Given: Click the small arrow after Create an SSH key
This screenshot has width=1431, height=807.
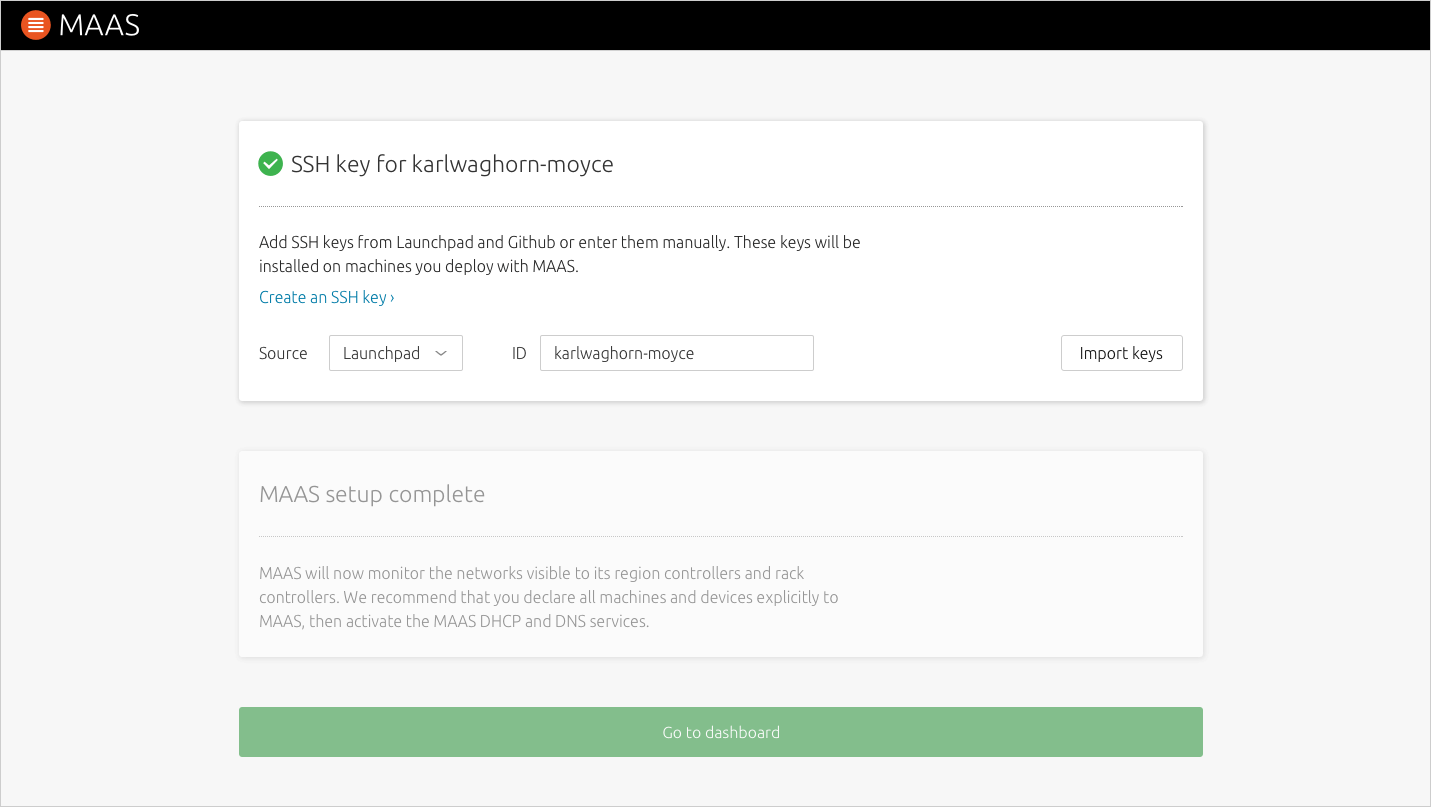Looking at the screenshot, I should [x=392, y=298].
